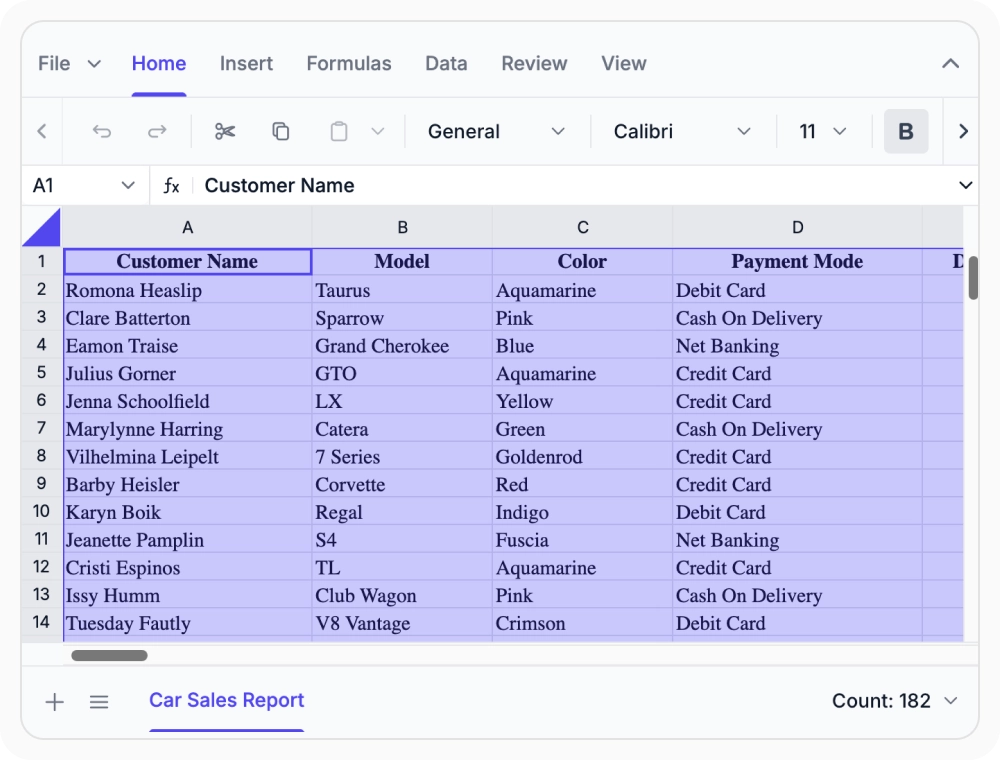Click the cell Indigo
The height and width of the screenshot is (760, 1000).
[582, 512]
